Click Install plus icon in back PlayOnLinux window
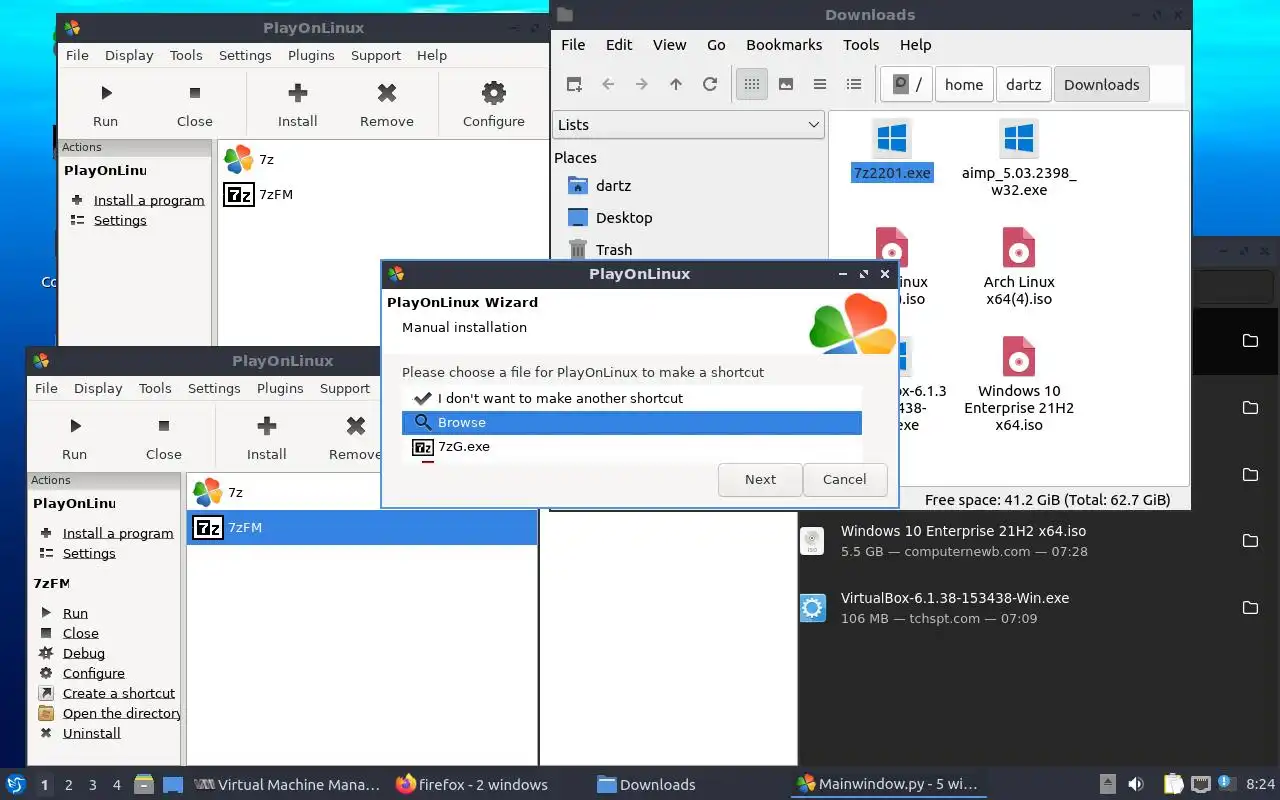The width and height of the screenshot is (1280, 800). tap(297, 93)
